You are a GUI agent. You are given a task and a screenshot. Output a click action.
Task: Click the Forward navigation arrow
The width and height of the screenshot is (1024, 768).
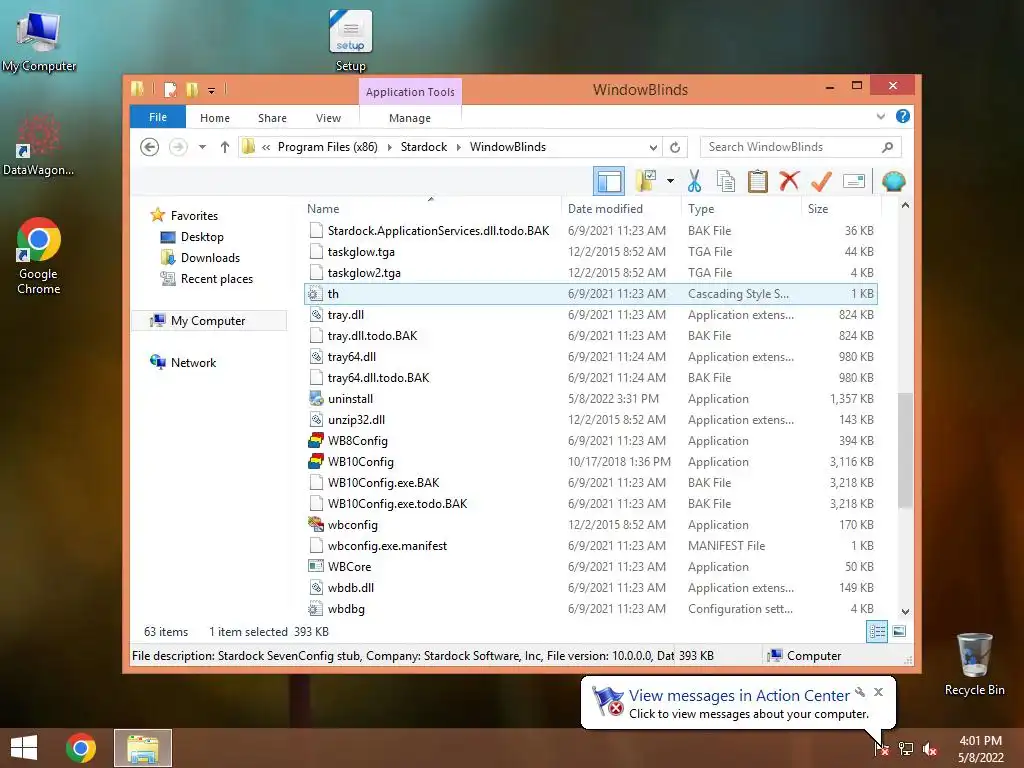tap(178, 147)
